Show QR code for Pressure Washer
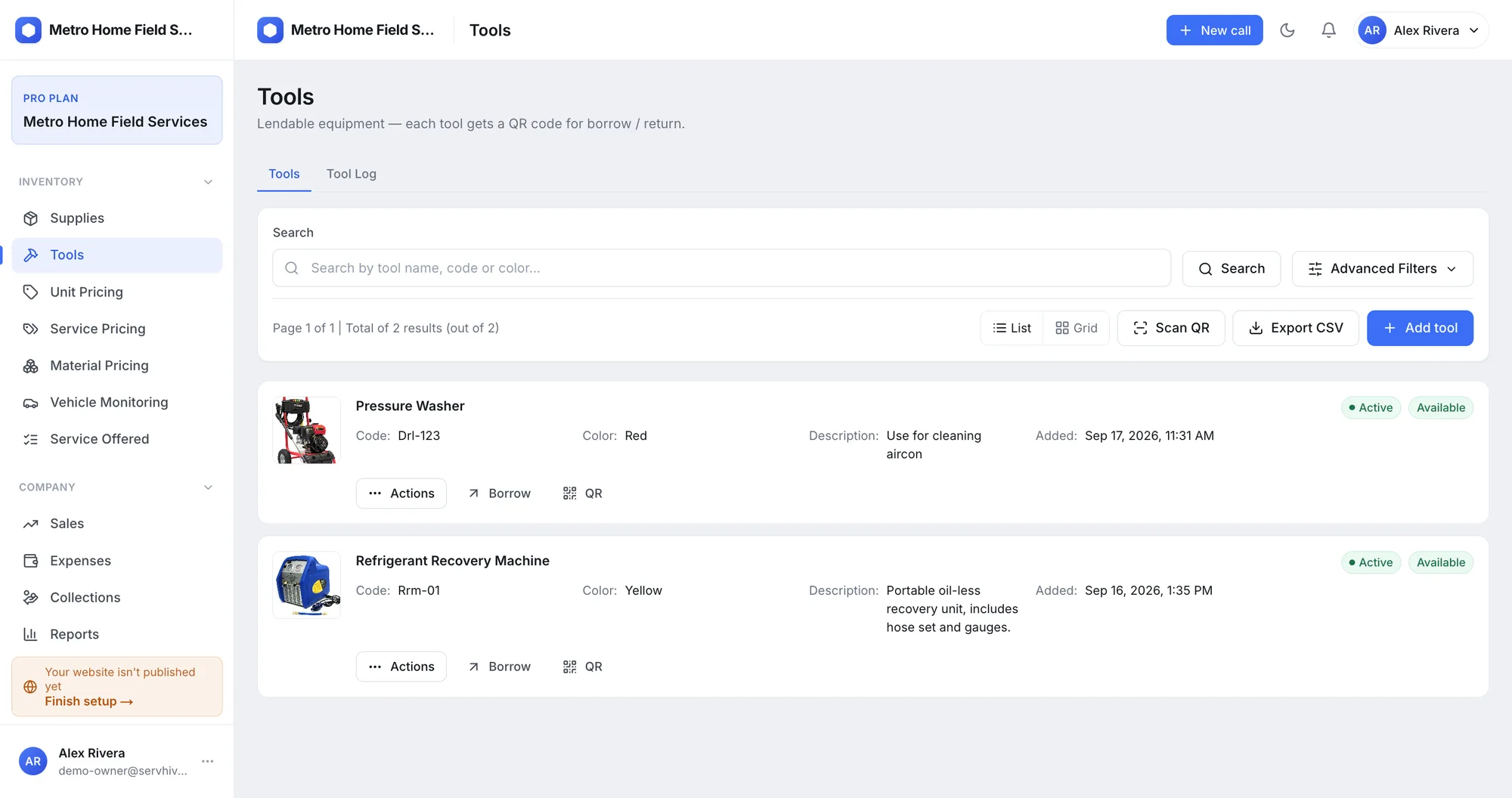The width and height of the screenshot is (1512, 798). pyautogui.click(x=582, y=493)
